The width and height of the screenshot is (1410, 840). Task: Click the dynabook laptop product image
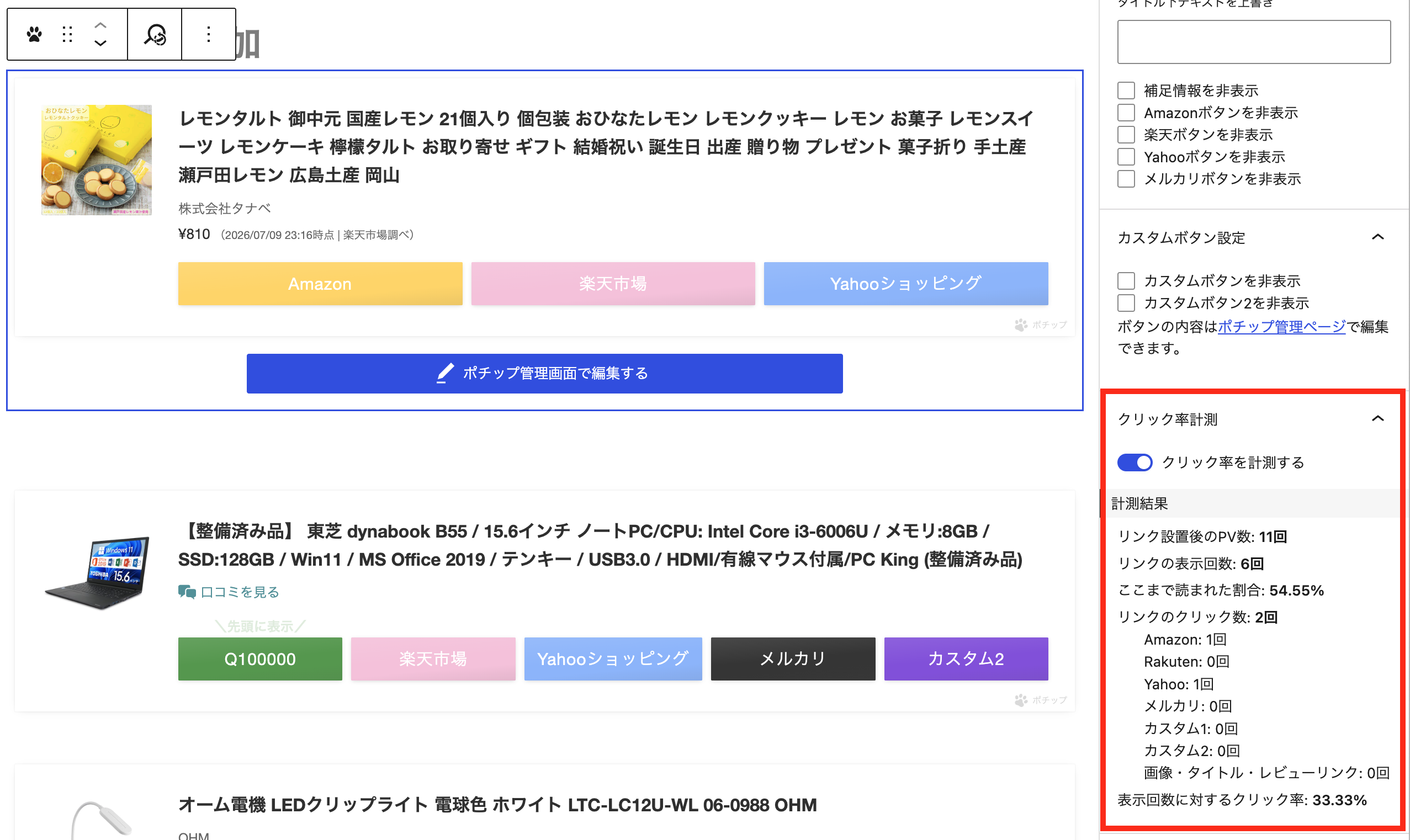pyautogui.click(x=97, y=572)
